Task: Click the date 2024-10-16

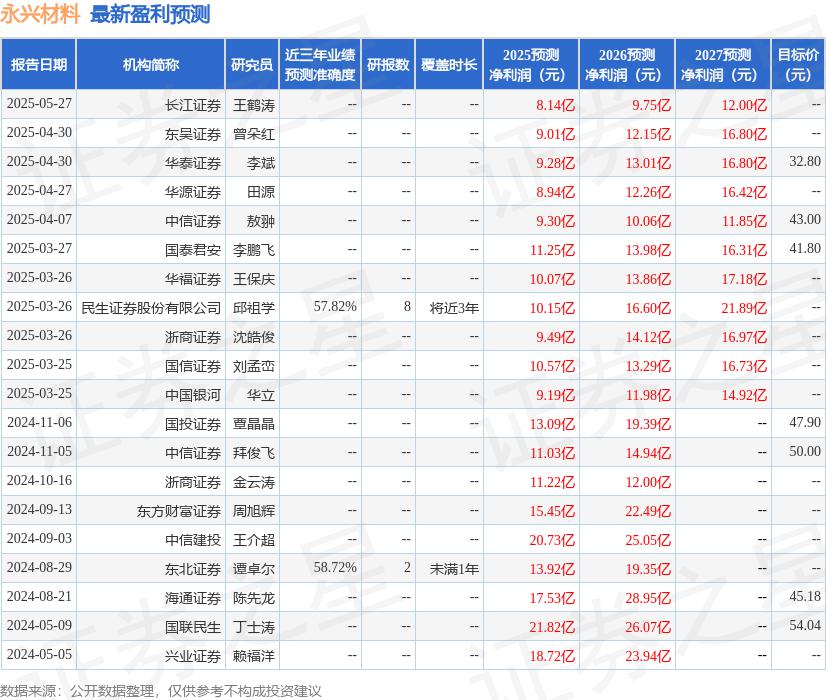Action: pos(40,480)
